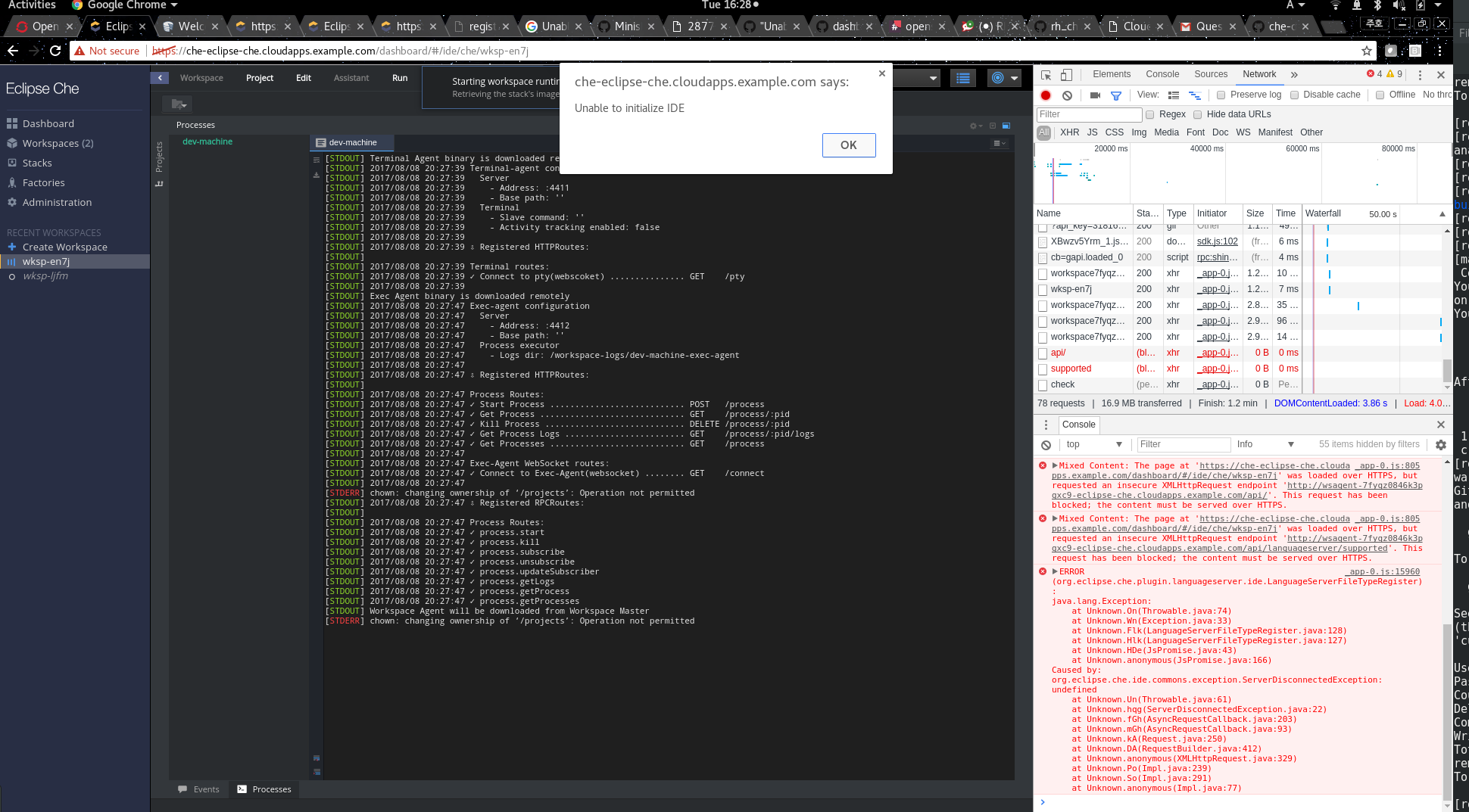Start network request recording in DevTools

coord(1045,95)
